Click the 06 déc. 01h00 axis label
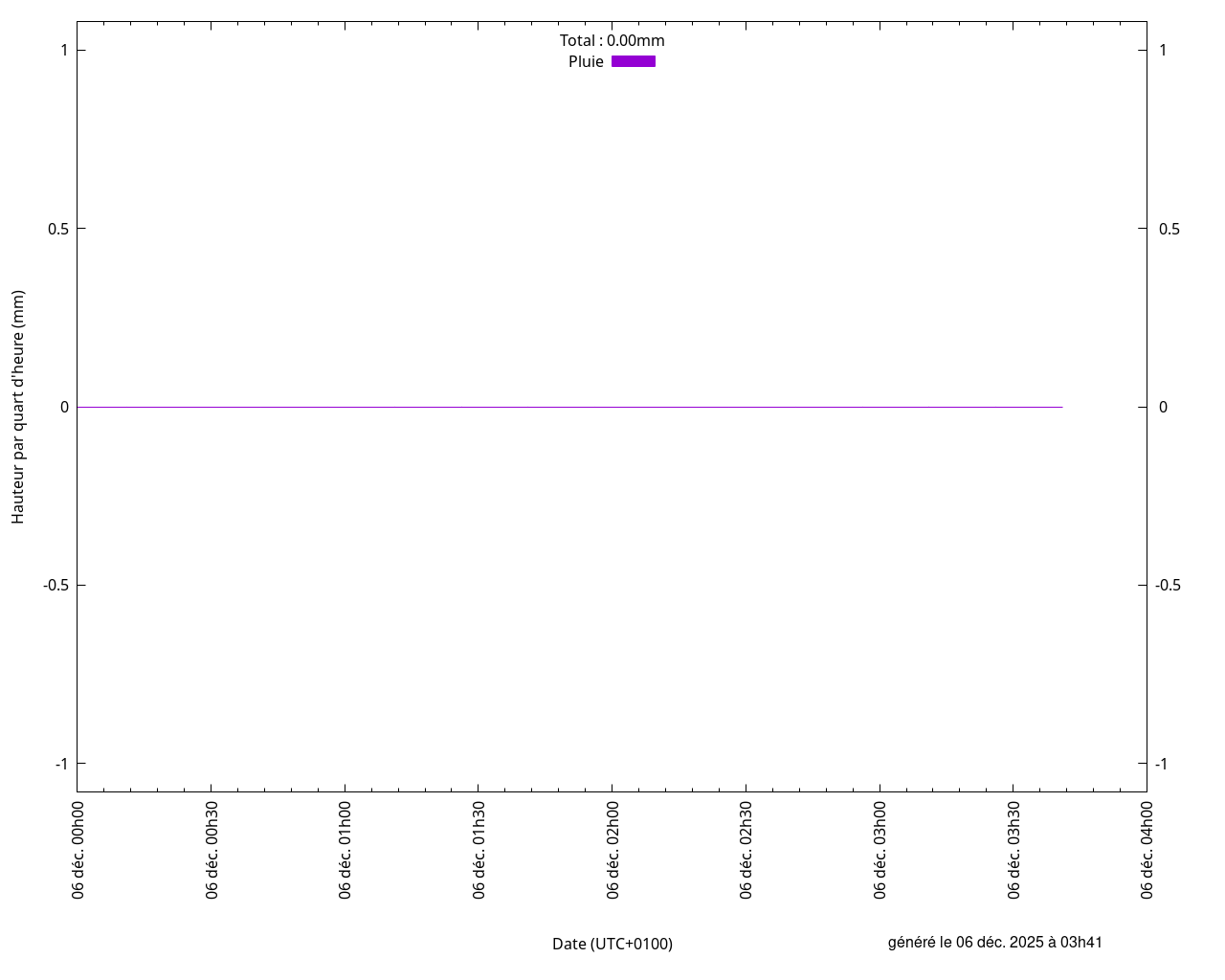1225x980 pixels. (345, 850)
